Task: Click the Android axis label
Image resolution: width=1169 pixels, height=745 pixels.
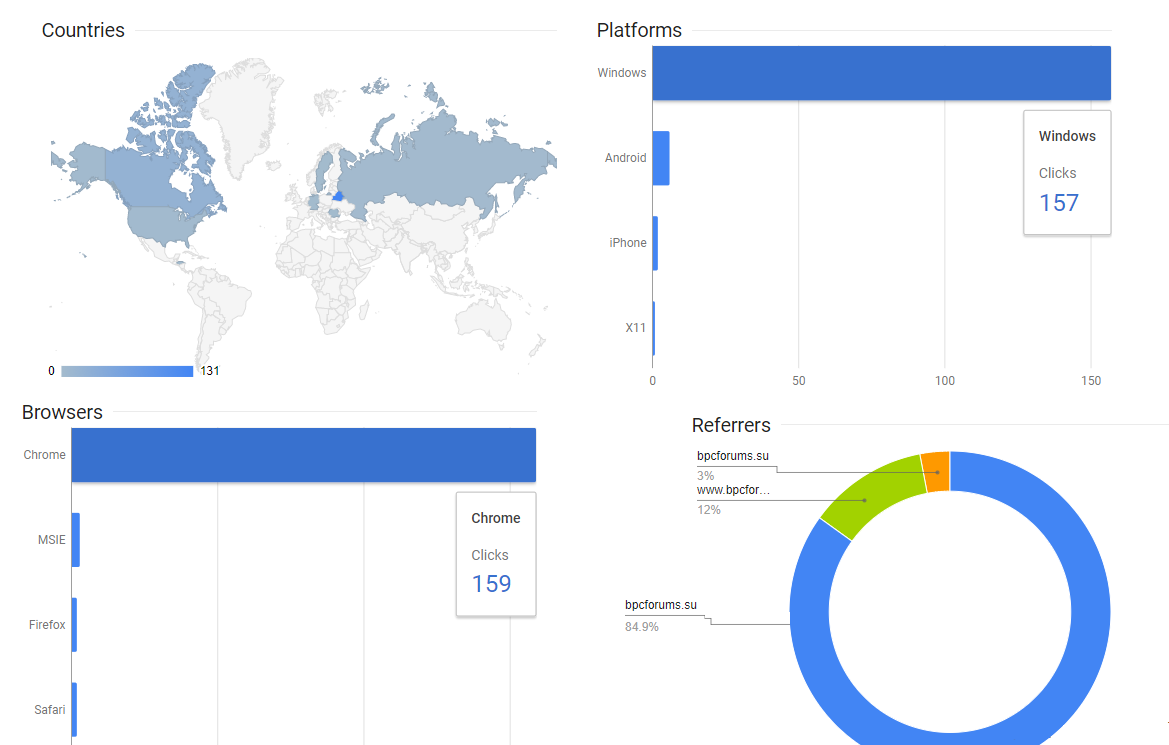Action: [626, 158]
